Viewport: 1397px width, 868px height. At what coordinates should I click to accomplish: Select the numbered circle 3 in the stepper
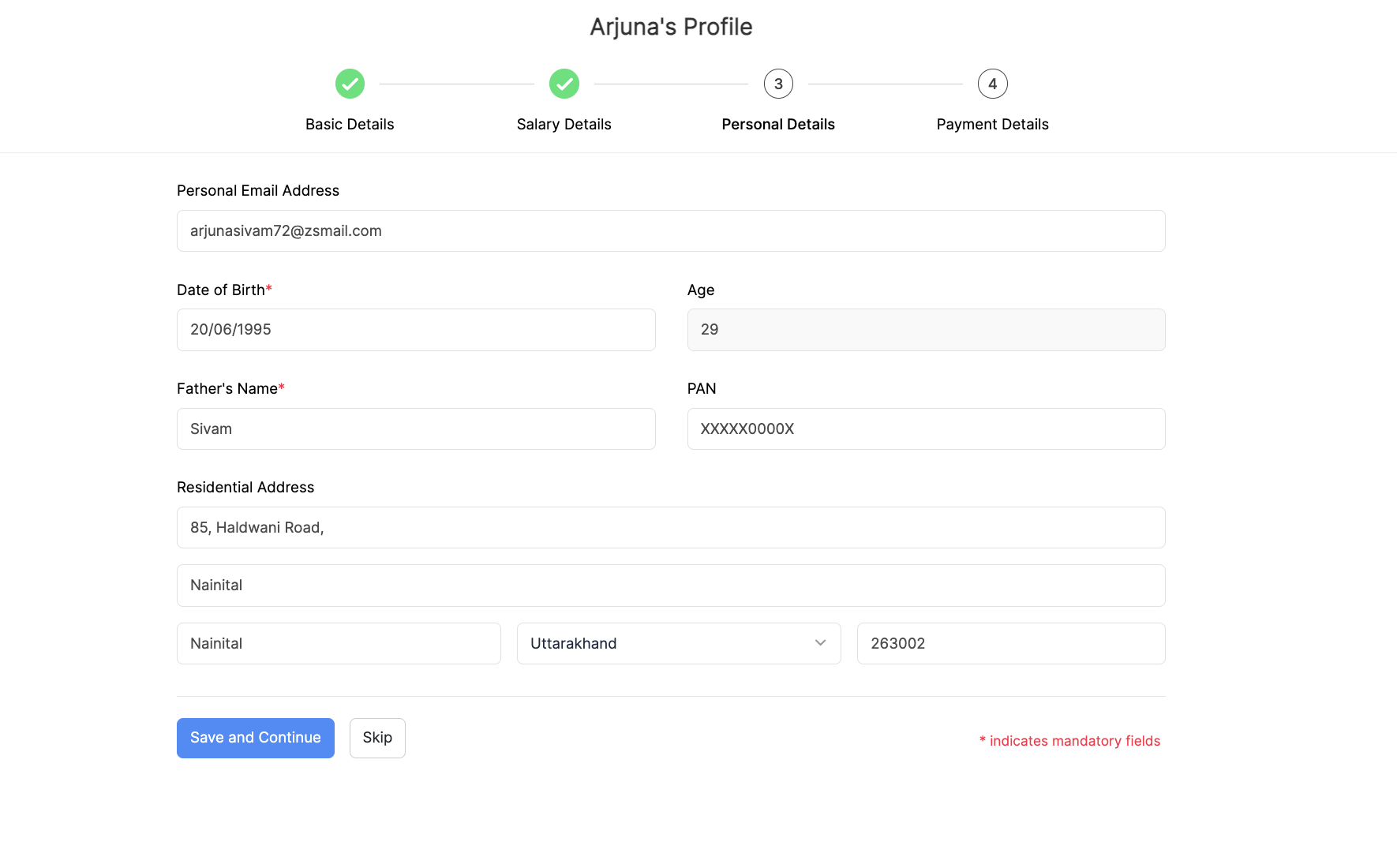[x=778, y=84]
